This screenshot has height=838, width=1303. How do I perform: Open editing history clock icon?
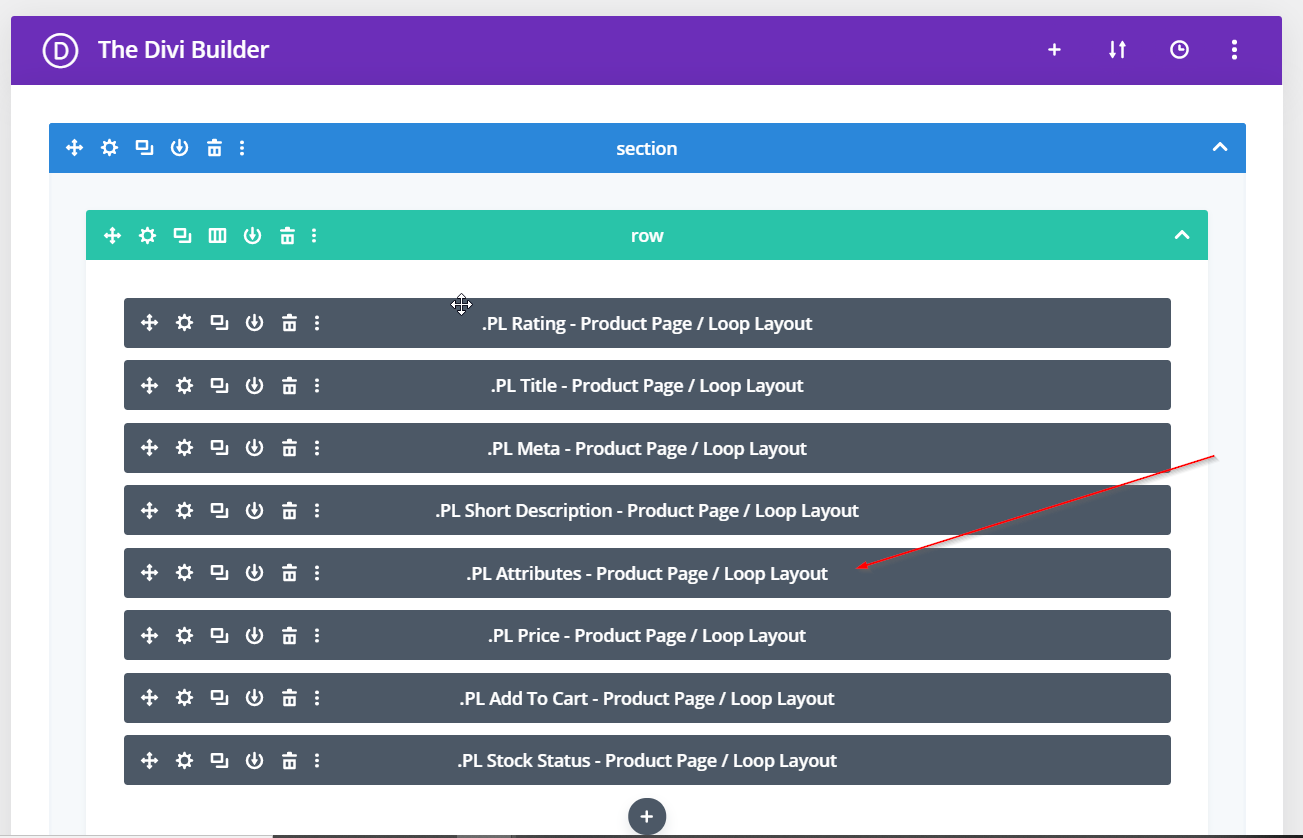click(1179, 50)
